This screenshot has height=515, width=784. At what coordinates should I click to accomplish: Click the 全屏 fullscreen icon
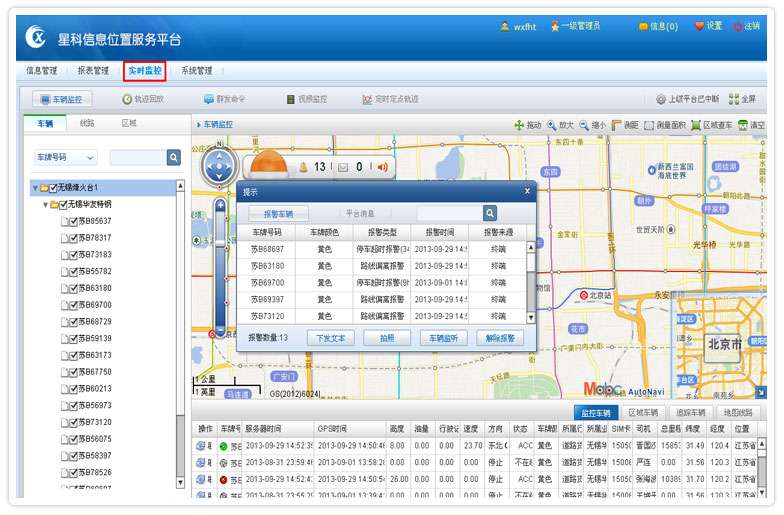[734, 99]
